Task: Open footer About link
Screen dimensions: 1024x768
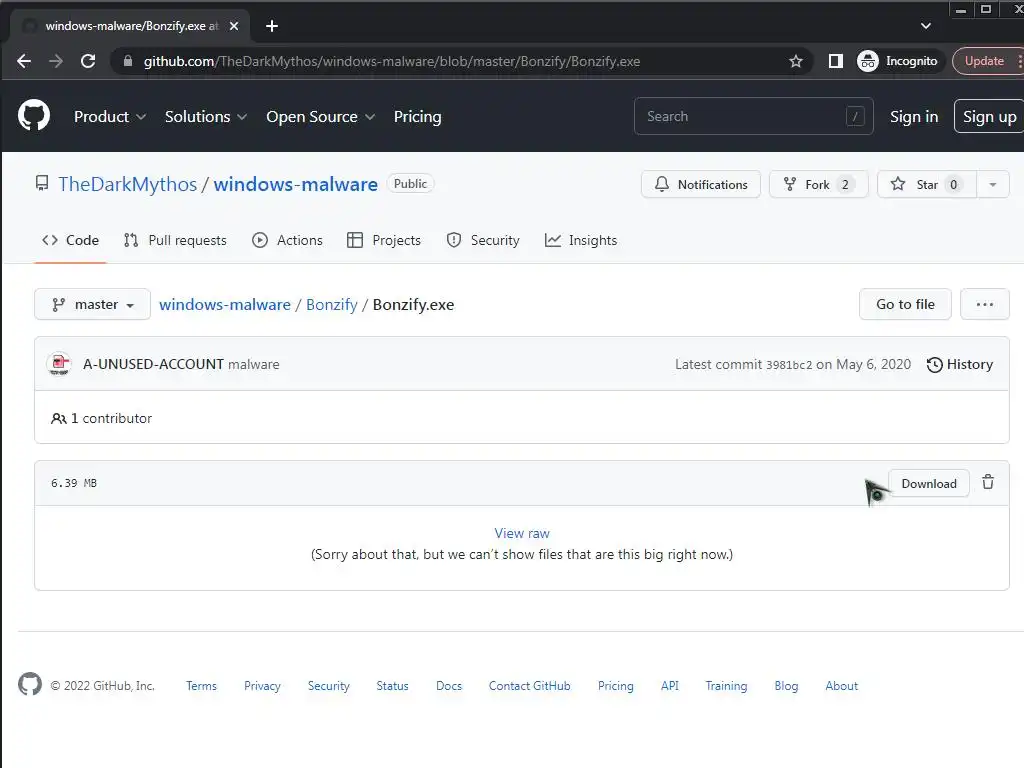Action: [841, 686]
